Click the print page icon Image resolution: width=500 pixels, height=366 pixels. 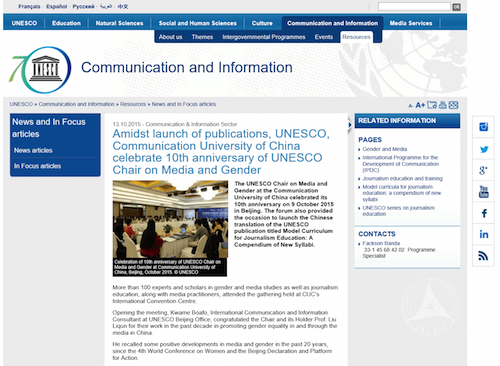click(443, 105)
